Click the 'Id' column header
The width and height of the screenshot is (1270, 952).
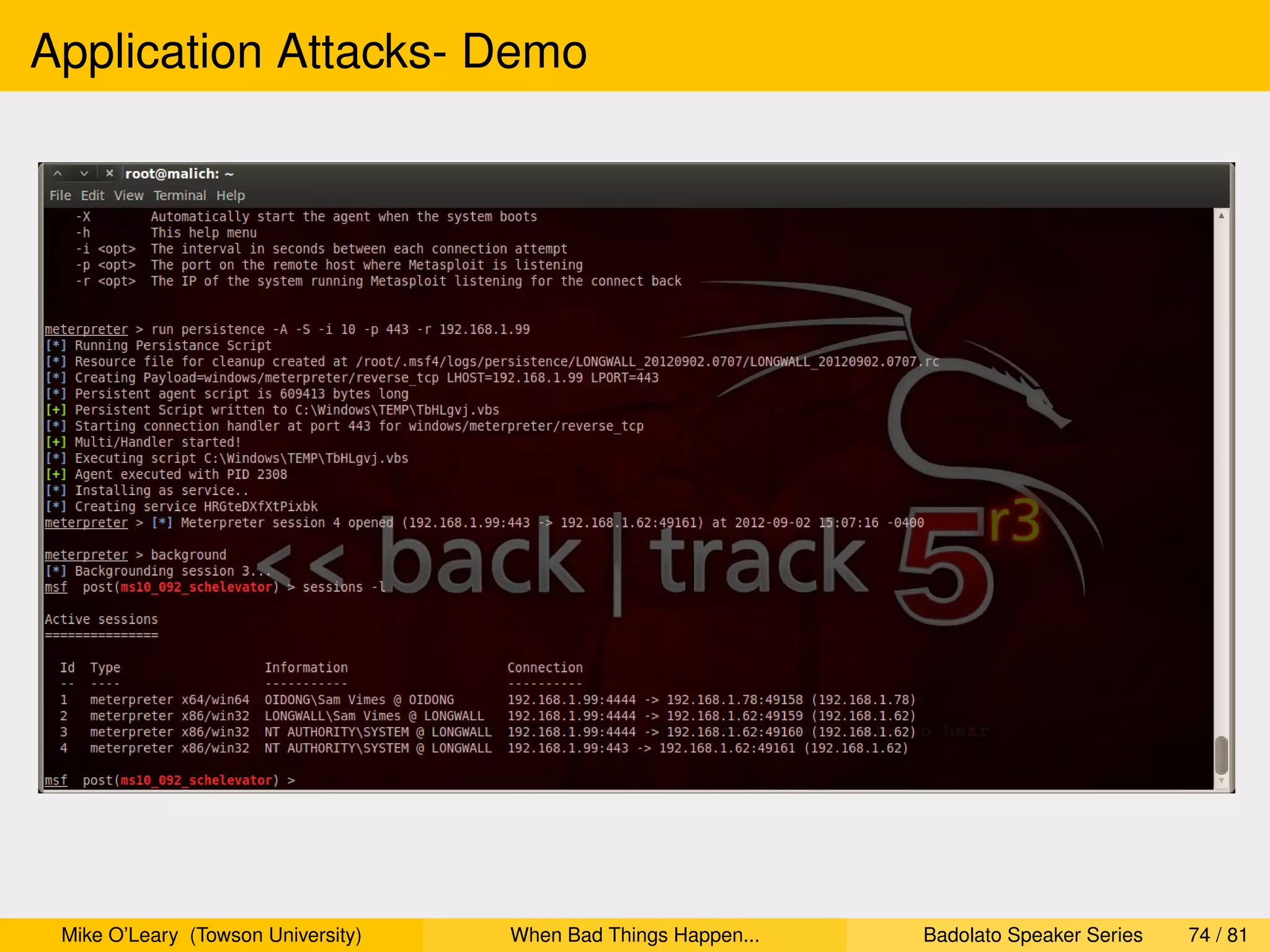click(67, 668)
